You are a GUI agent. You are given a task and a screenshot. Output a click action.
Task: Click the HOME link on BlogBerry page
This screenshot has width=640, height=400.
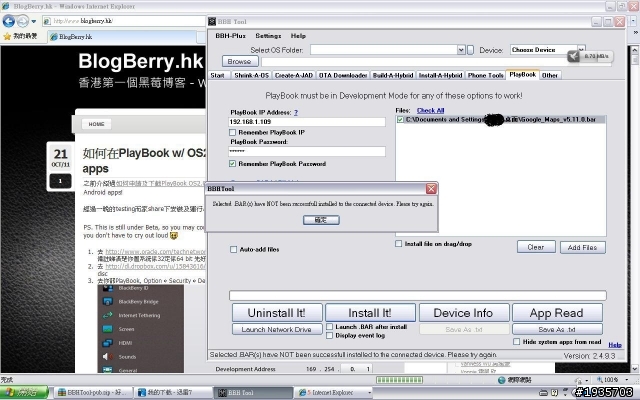[x=96, y=124]
